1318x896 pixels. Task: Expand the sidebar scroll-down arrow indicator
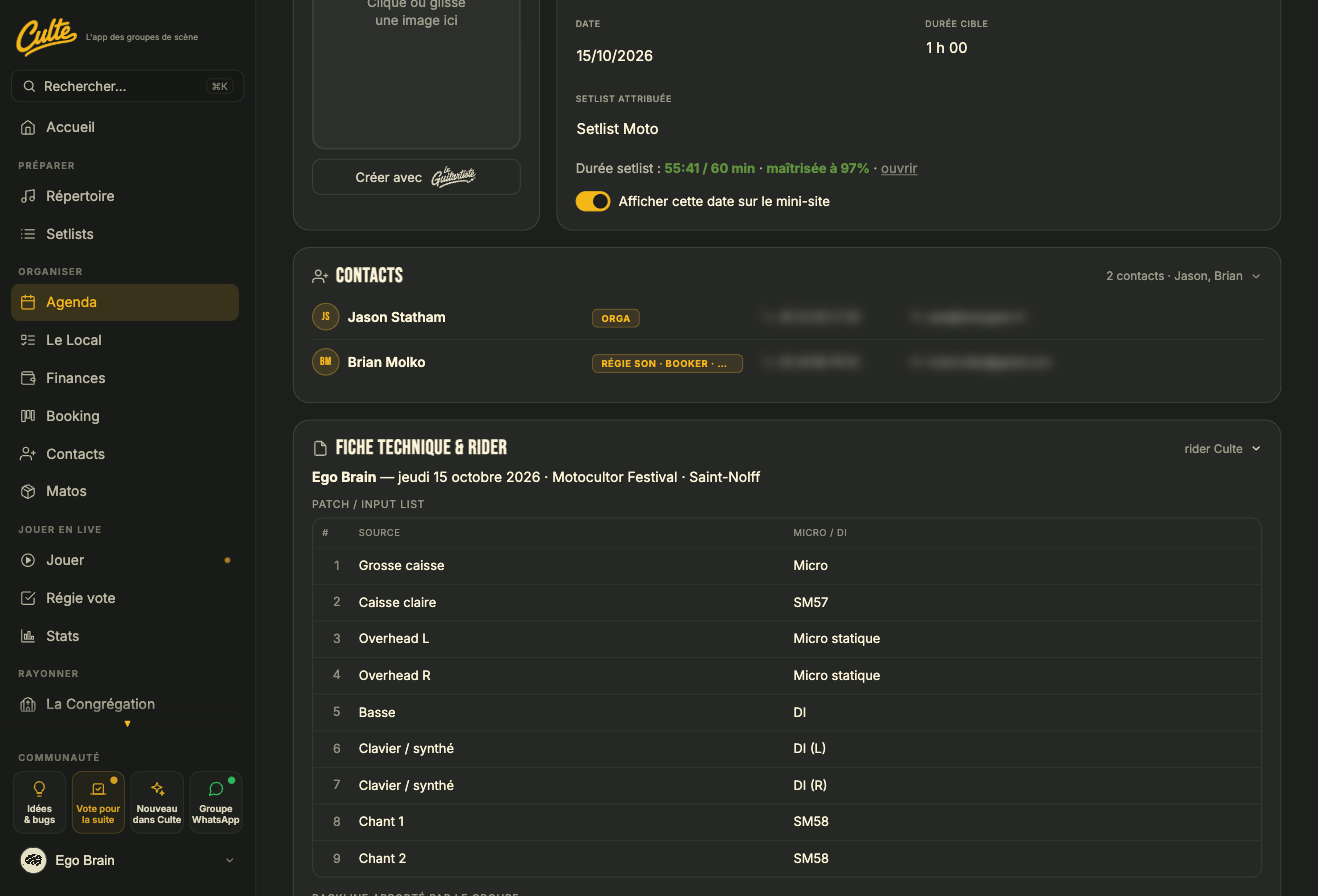coord(127,724)
